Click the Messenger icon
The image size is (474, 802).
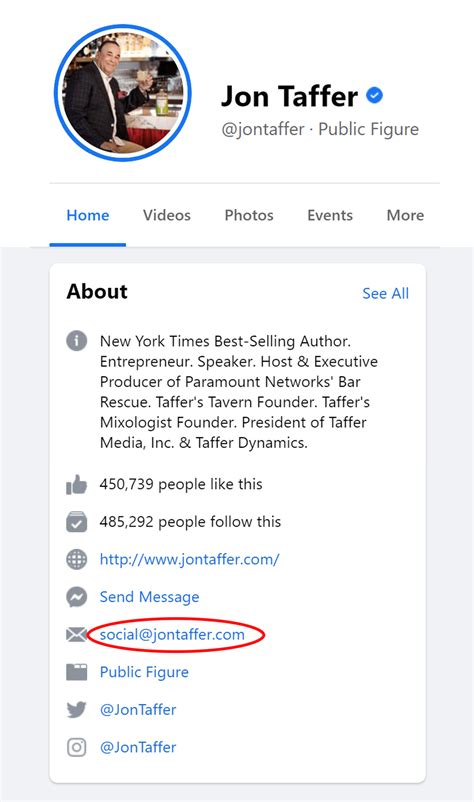[76, 597]
